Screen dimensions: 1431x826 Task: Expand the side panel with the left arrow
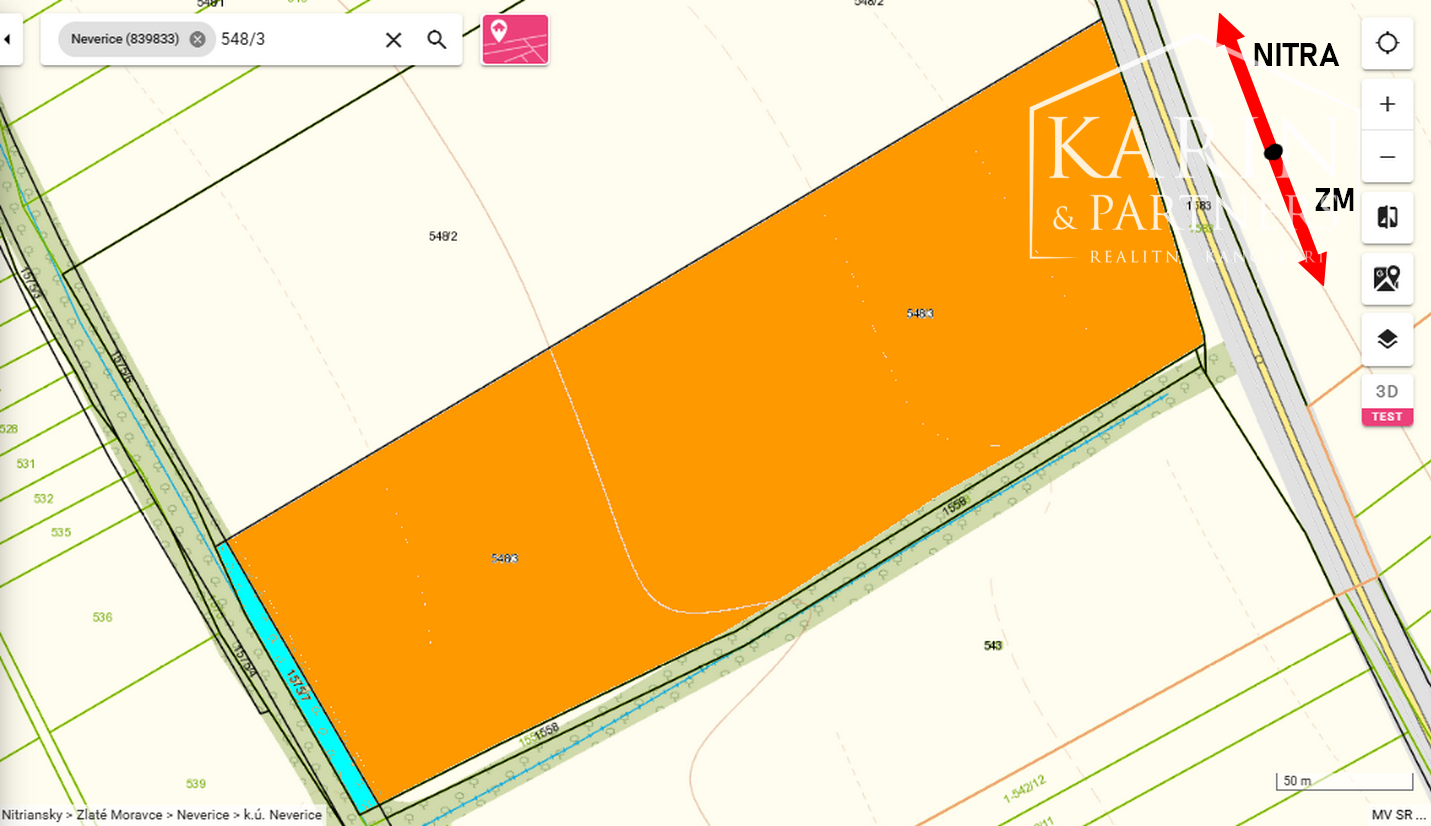click(x=8, y=40)
